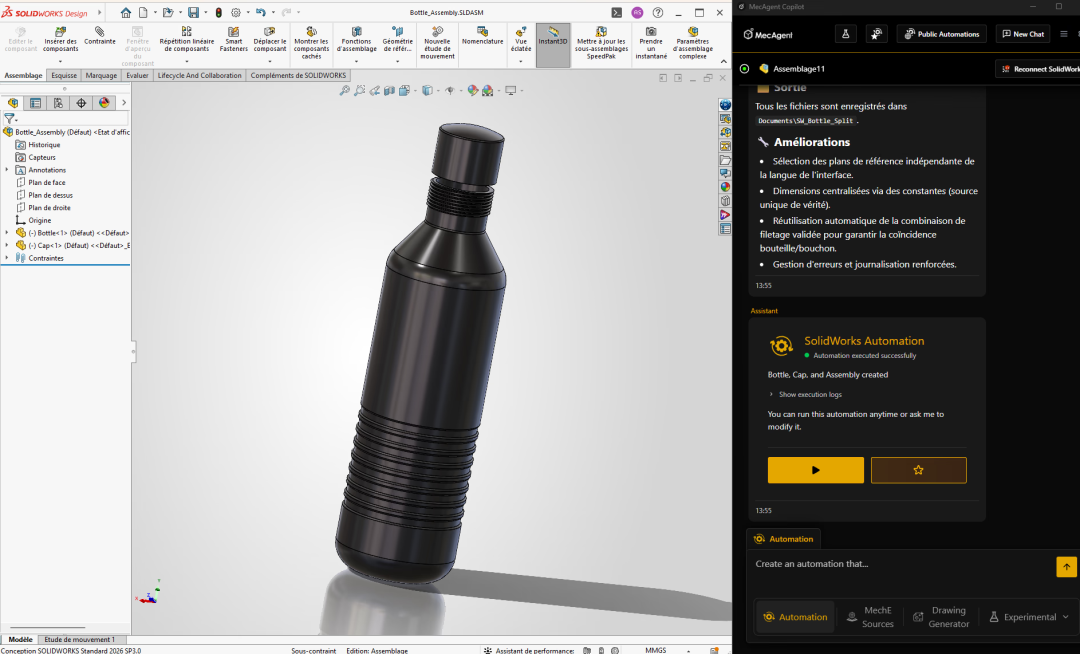Click Vue éclatée tool
Screen dimensions: 1080x654
click(x=521, y=40)
